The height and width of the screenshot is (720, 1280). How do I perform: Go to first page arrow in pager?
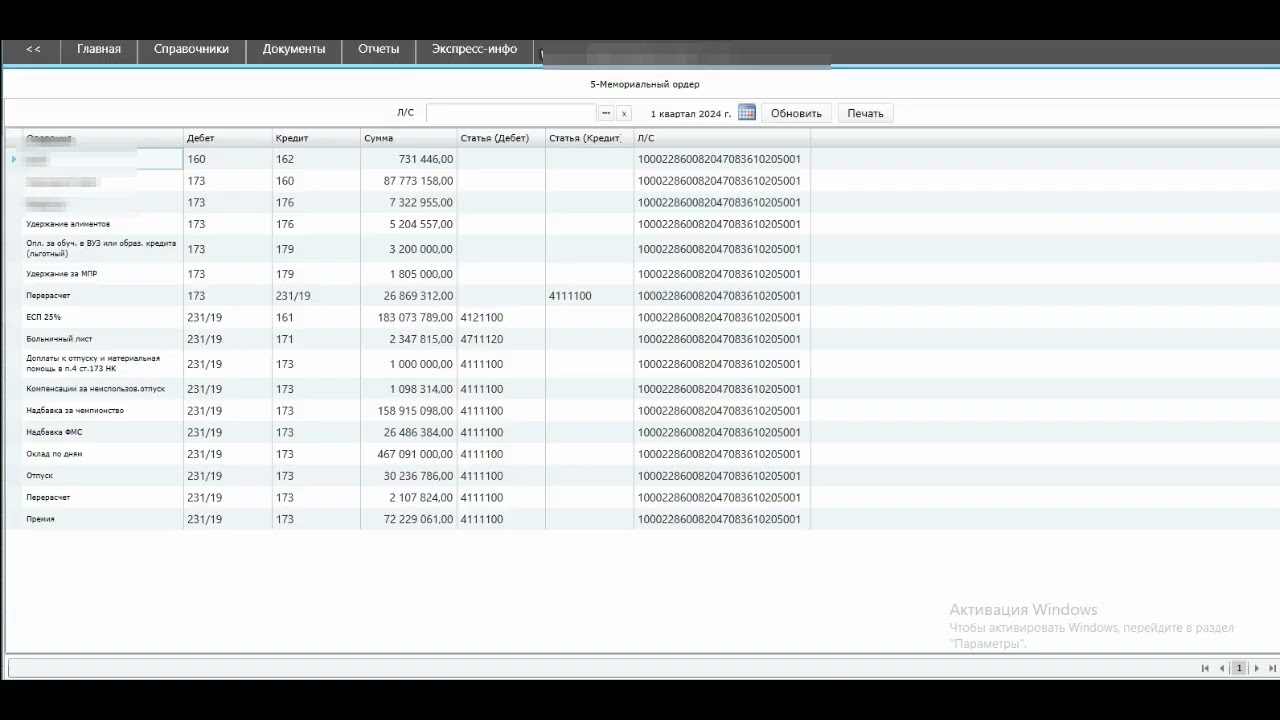[x=1205, y=668]
